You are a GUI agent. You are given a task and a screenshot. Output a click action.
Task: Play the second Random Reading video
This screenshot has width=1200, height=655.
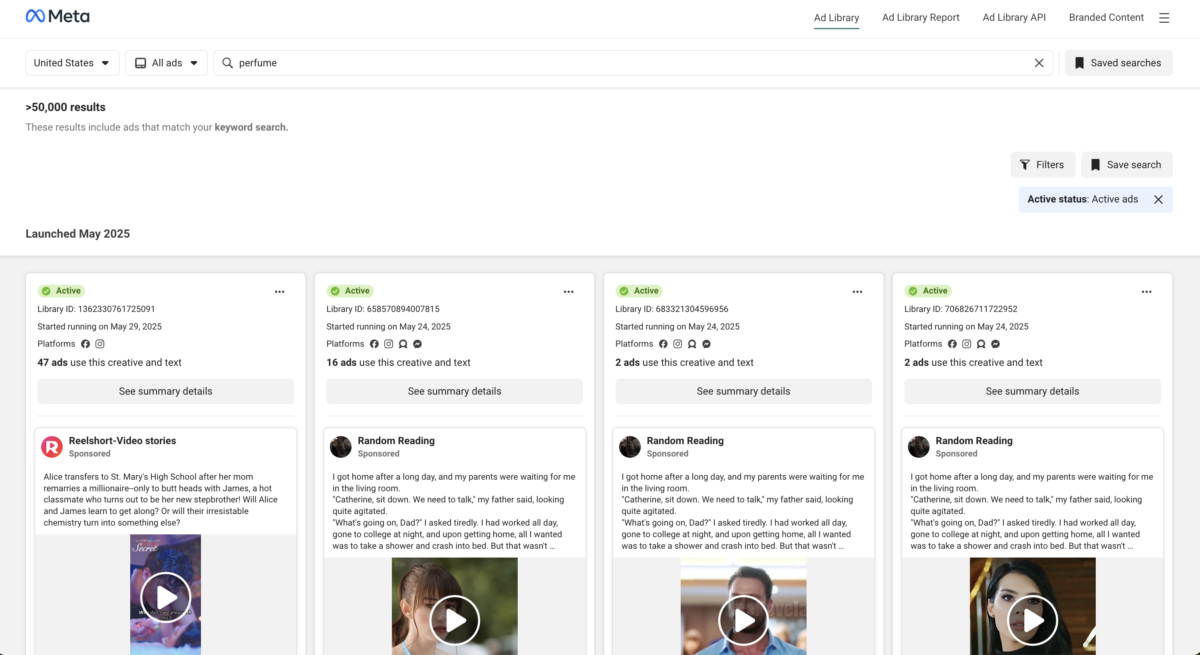tap(744, 620)
